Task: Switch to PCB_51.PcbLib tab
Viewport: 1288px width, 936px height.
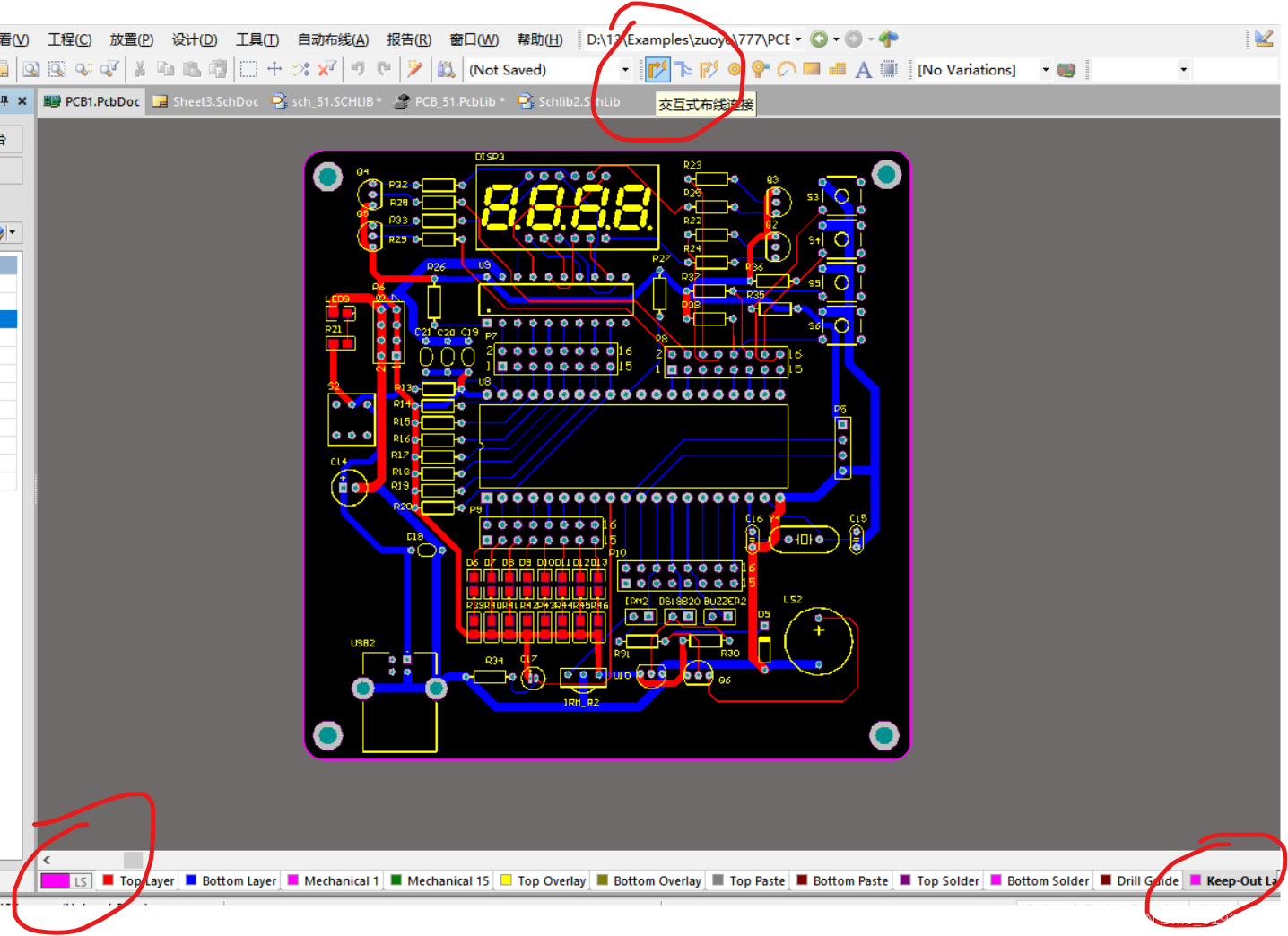Action: click(x=450, y=101)
